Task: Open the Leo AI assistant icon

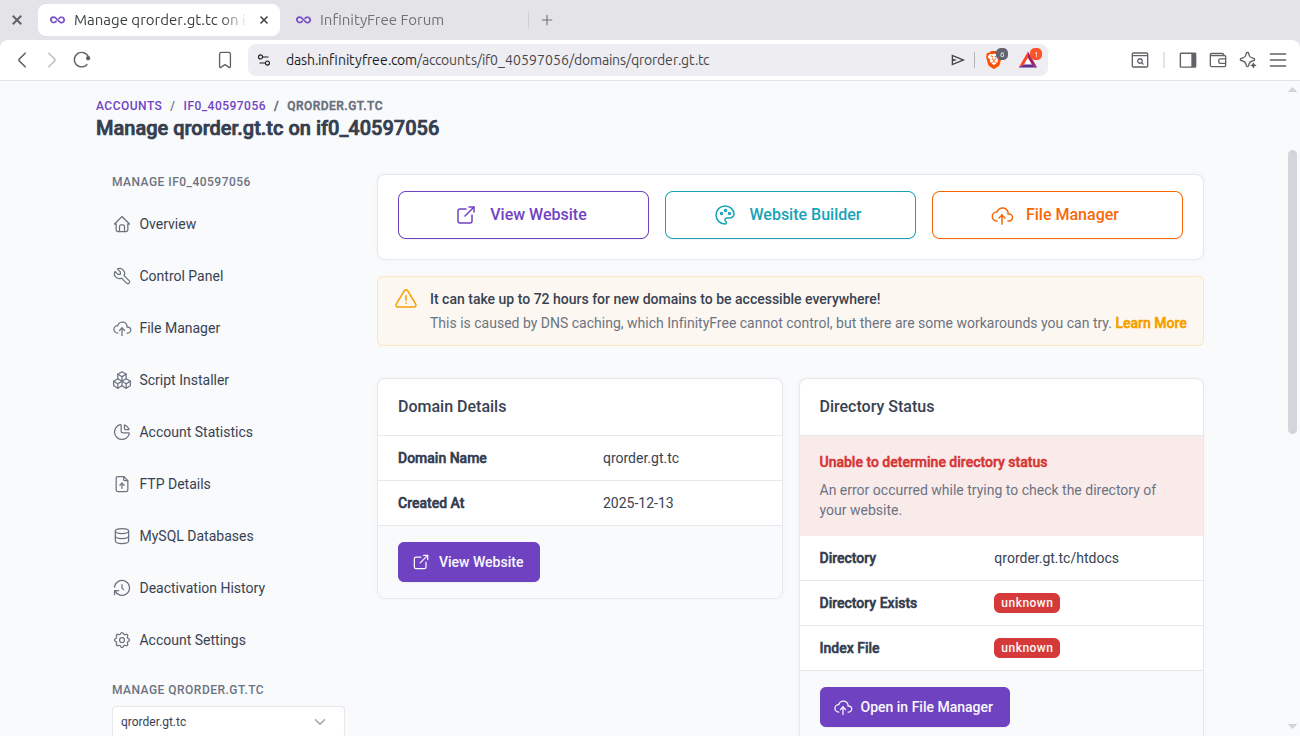Action: [x=1247, y=60]
